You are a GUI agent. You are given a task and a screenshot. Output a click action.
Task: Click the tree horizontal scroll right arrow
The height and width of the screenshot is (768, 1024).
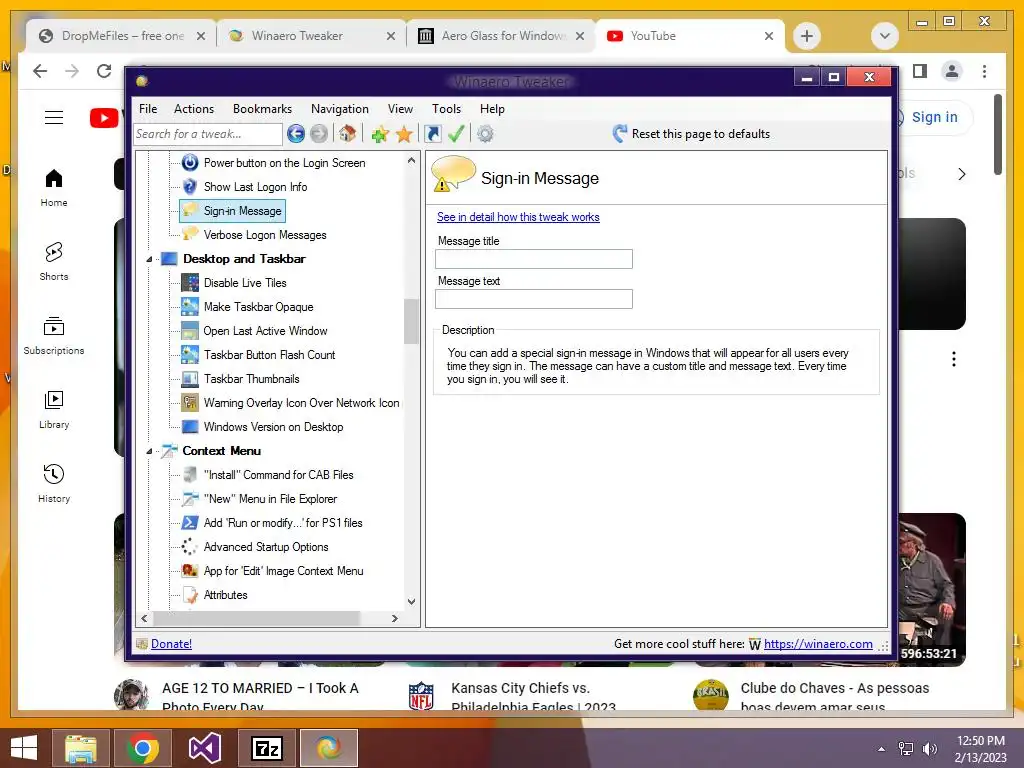click(x=394, y=618)
